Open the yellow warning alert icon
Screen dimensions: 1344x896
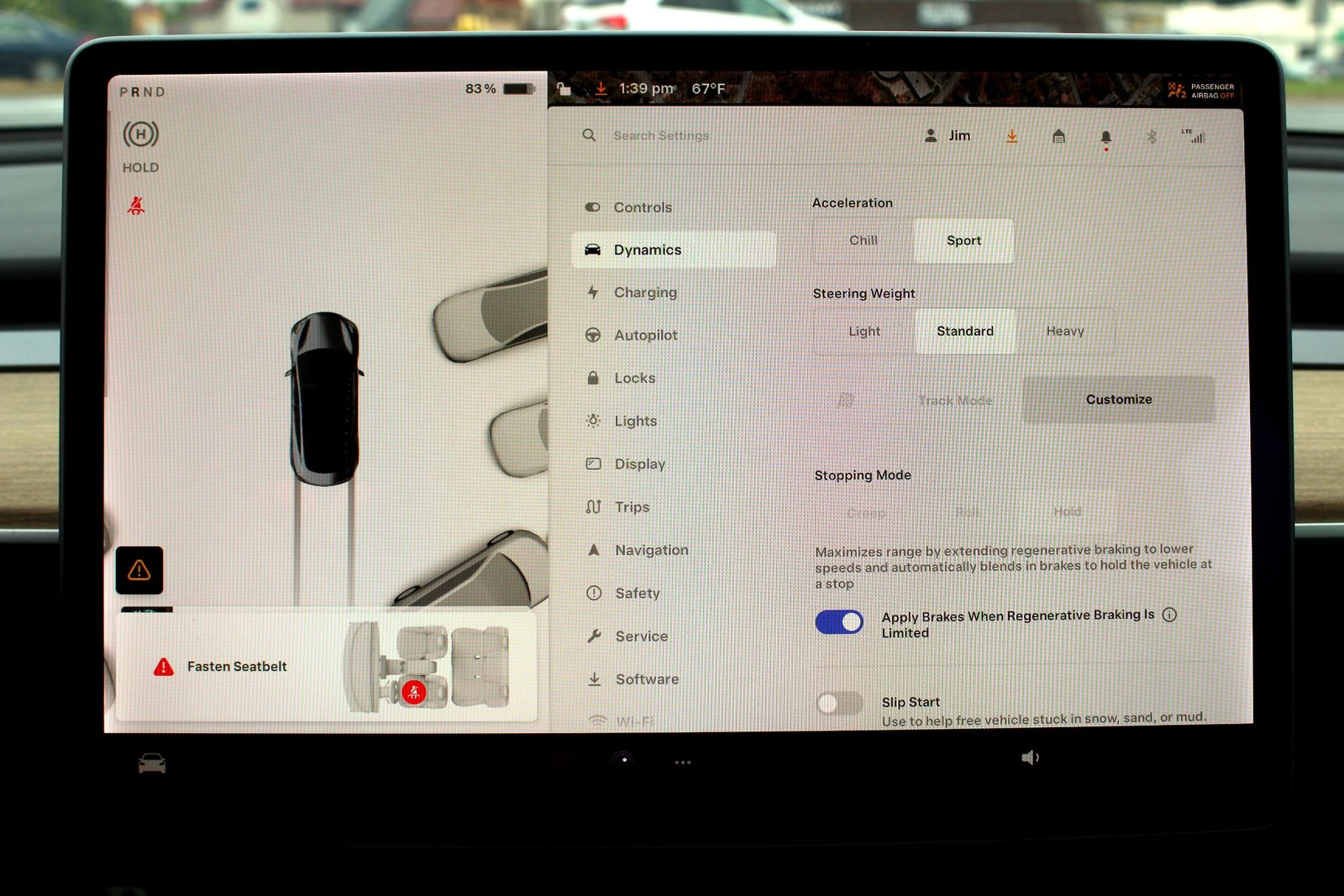coord(139,570)
